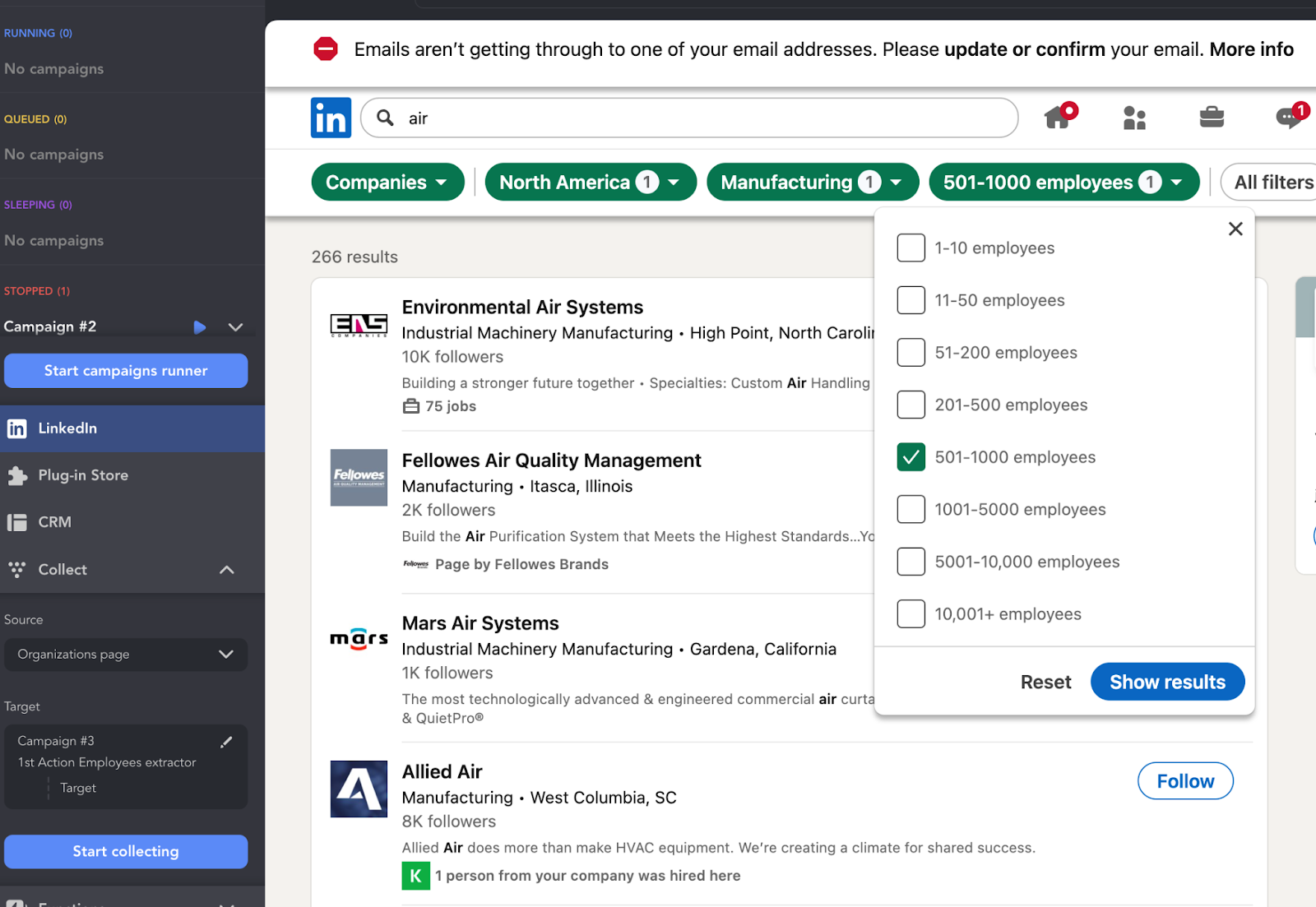Open the Companies filter dropdown

pyautogui.click(x=387, y=182)
